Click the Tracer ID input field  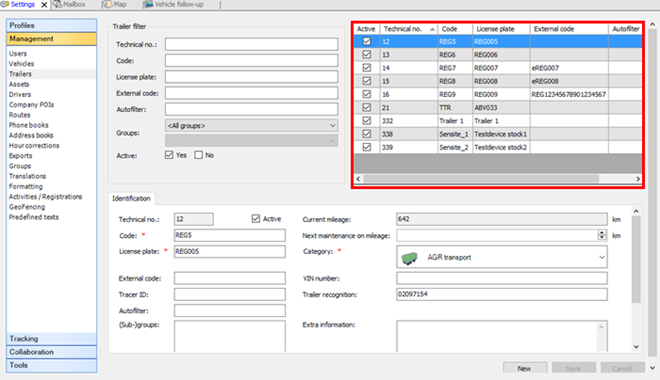coord(230,295)
